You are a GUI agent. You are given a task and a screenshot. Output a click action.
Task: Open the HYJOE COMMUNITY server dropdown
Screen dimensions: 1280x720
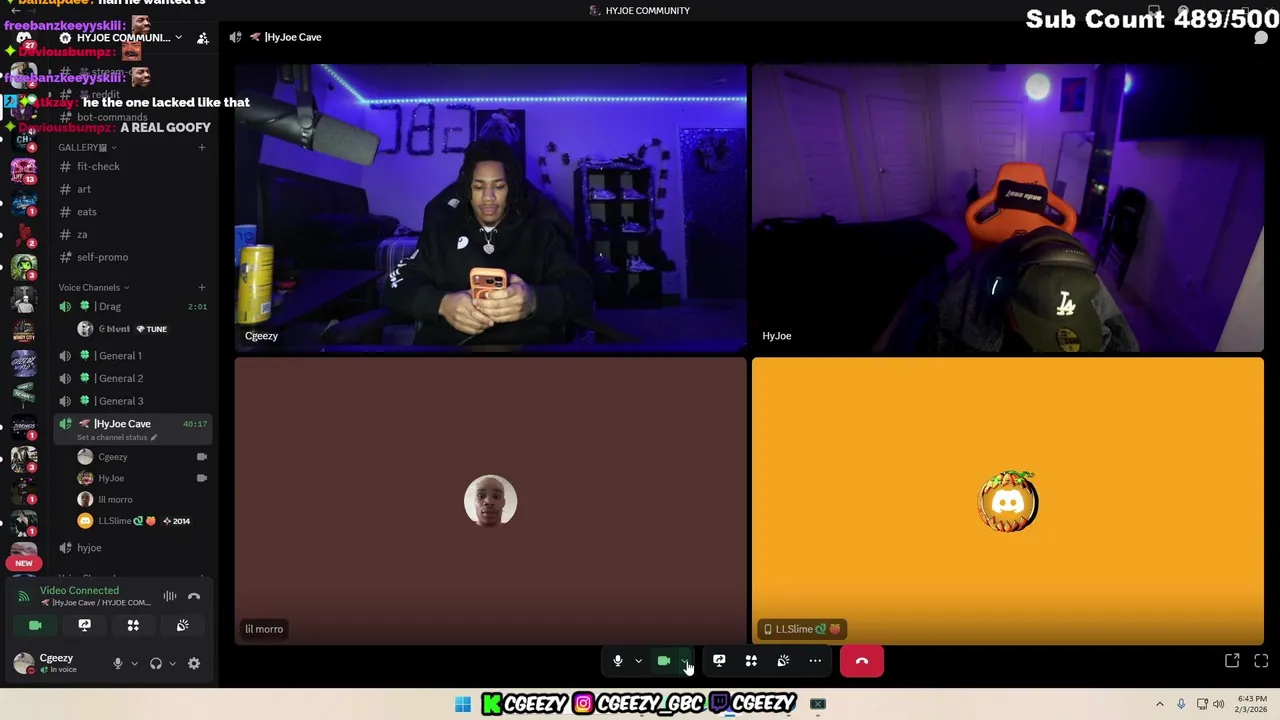[123, 38]
